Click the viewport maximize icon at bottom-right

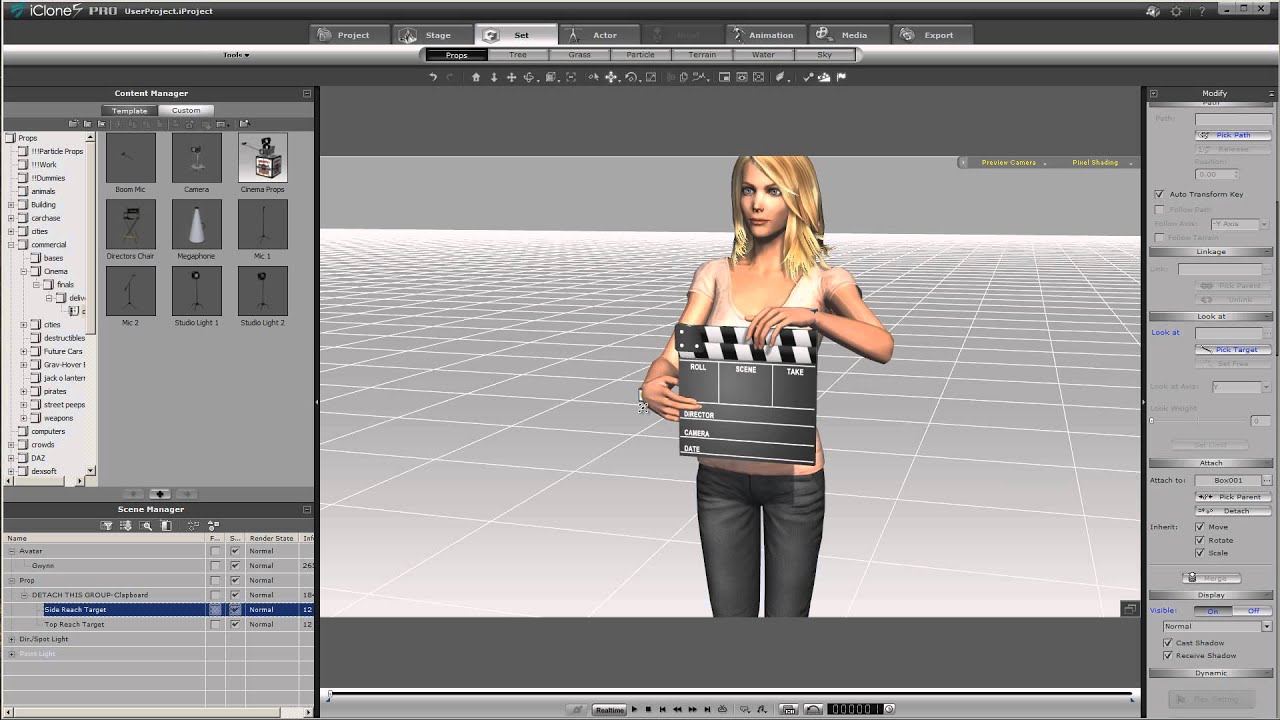click(x=1130, y=608)
